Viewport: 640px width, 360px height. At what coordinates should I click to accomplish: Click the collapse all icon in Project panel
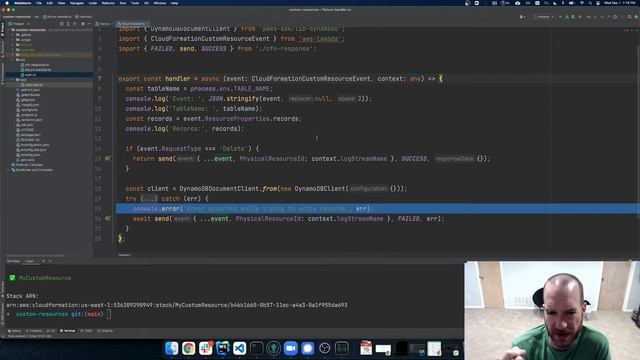pyautogui.click(x=75, y=24)
